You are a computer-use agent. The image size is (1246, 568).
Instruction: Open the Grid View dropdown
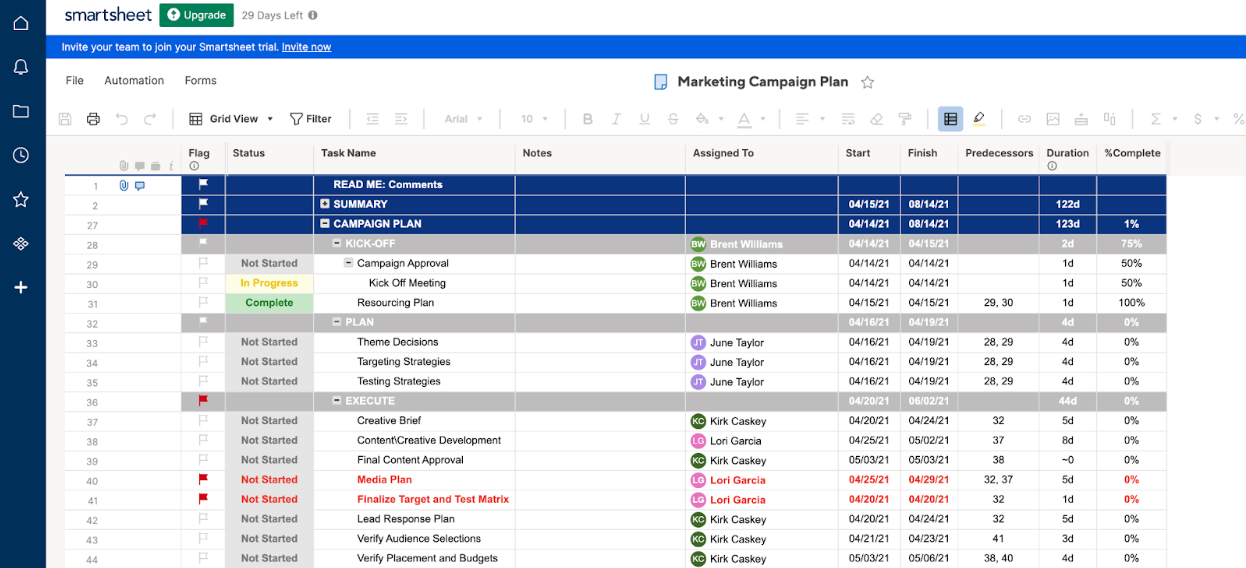tap(232, 119)
